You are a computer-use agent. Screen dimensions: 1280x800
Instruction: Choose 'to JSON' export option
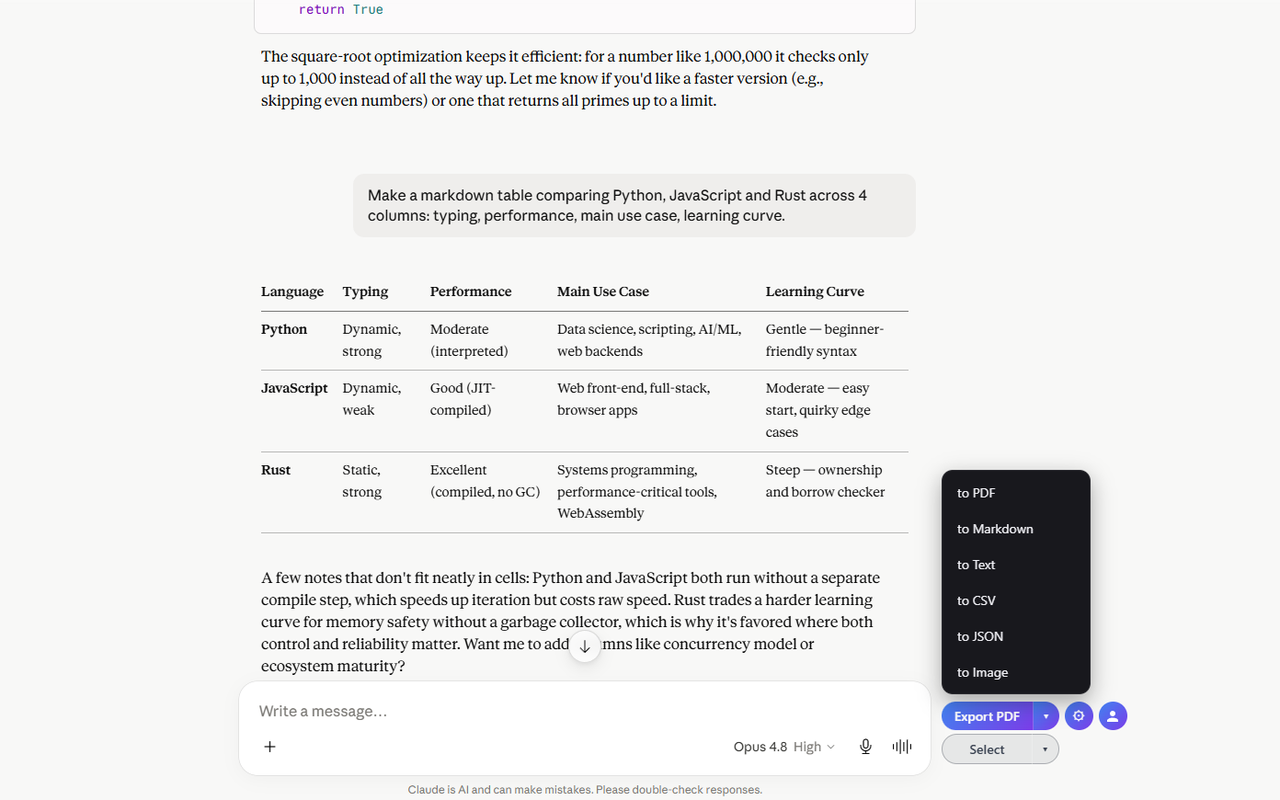click(1016, 637)
